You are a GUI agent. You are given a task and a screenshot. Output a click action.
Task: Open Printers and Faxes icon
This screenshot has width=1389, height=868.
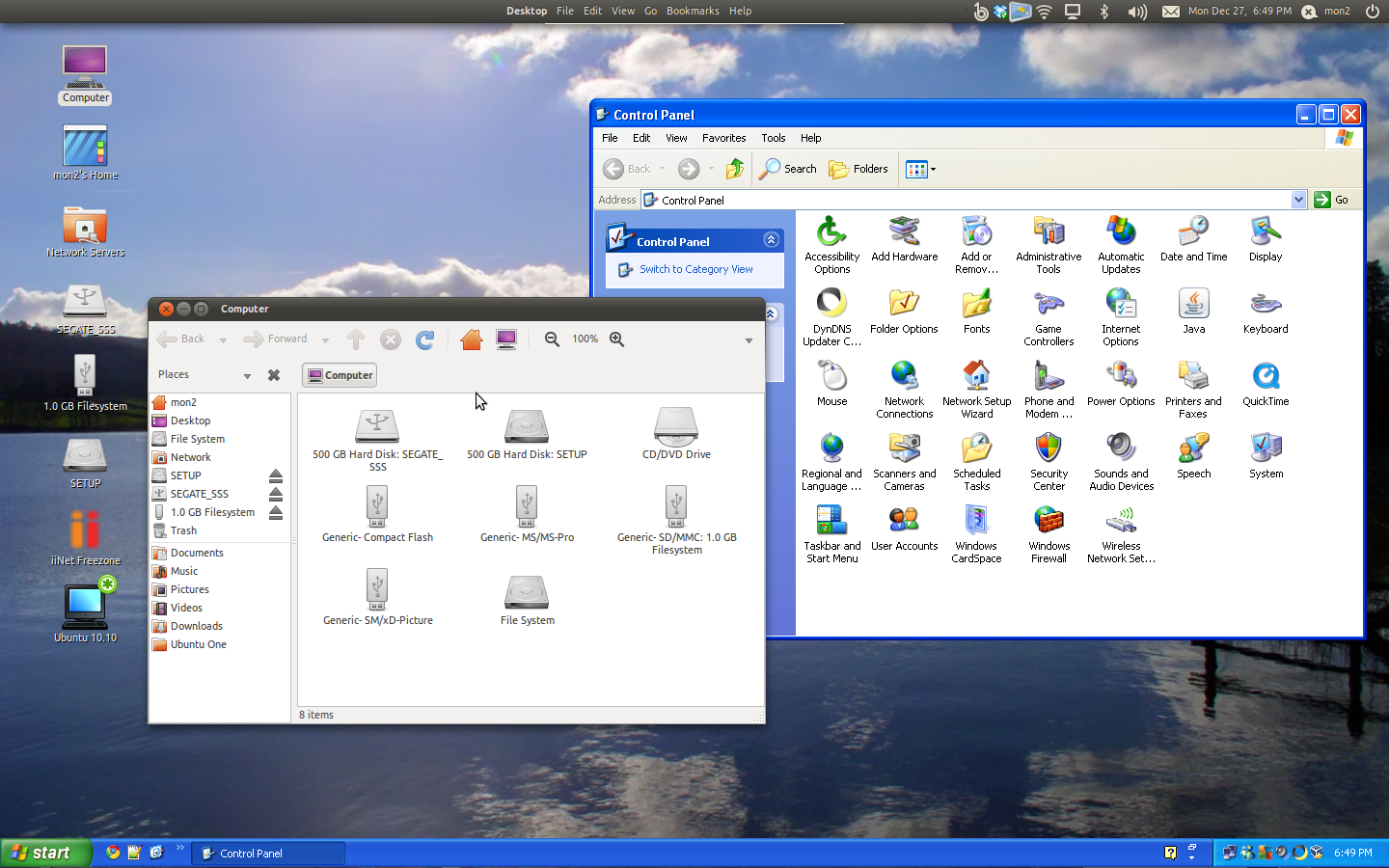(1193, 390)
